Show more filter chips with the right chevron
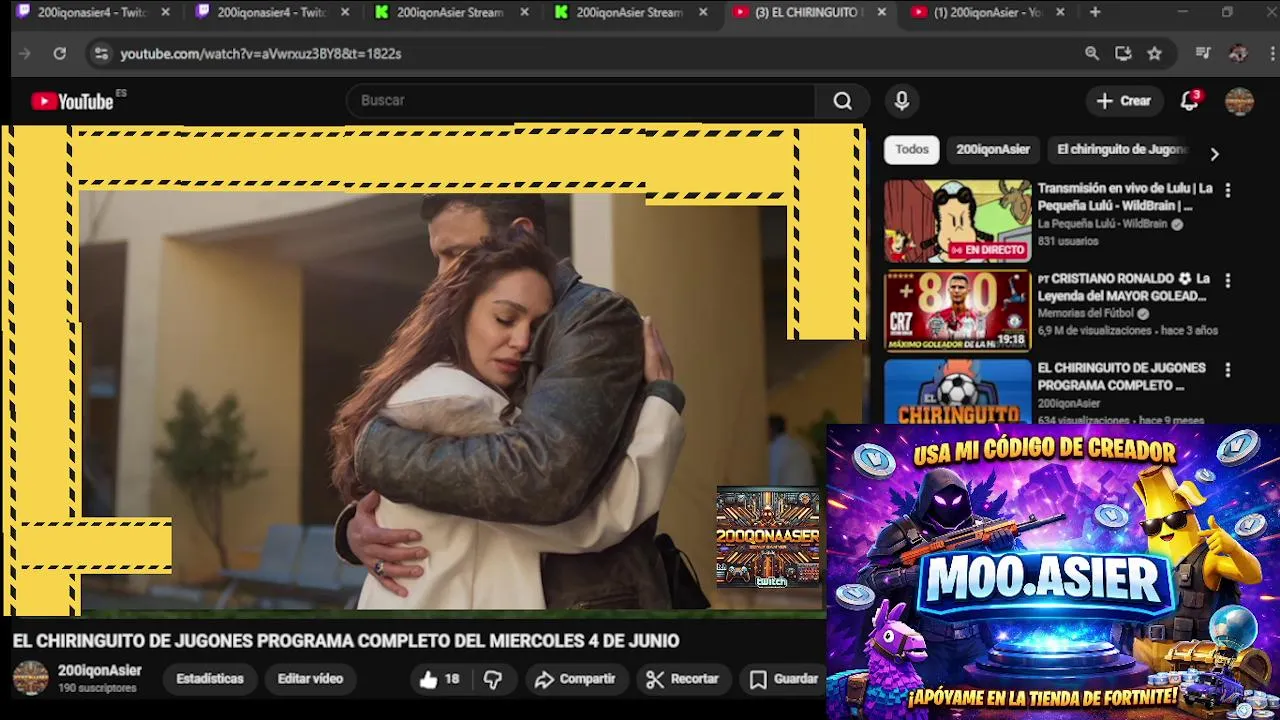Image resolution: width=1280 pixels, height=720 pixels. click(x=1214, y=154)
